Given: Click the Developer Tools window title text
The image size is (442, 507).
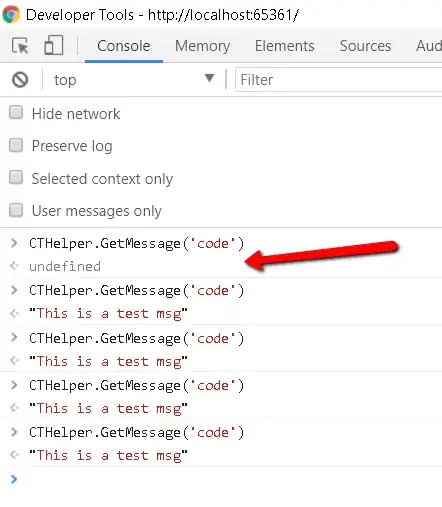Looking at the screenshot, I should 162,15.
